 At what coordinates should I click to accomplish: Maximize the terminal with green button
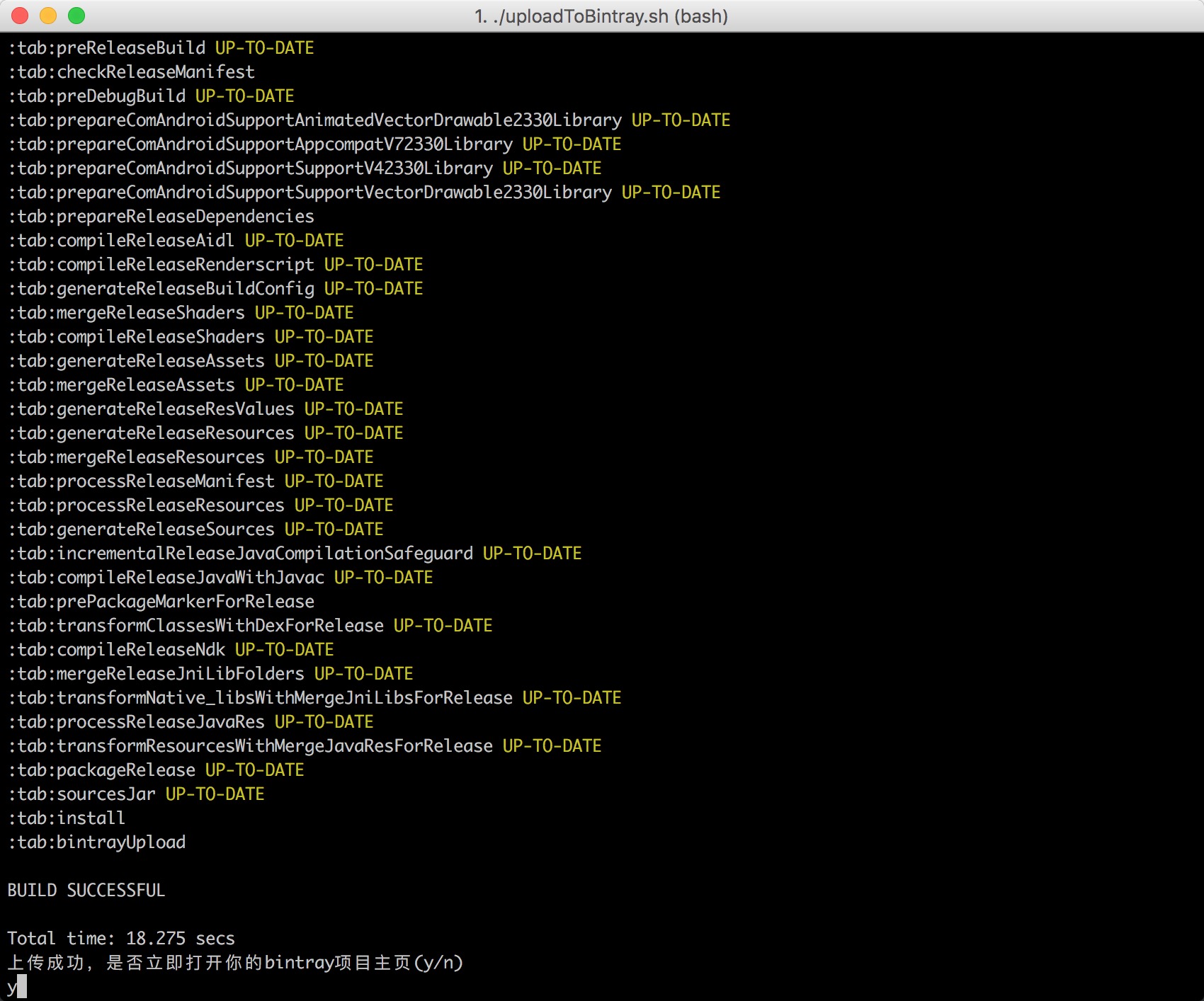point(76,16)
